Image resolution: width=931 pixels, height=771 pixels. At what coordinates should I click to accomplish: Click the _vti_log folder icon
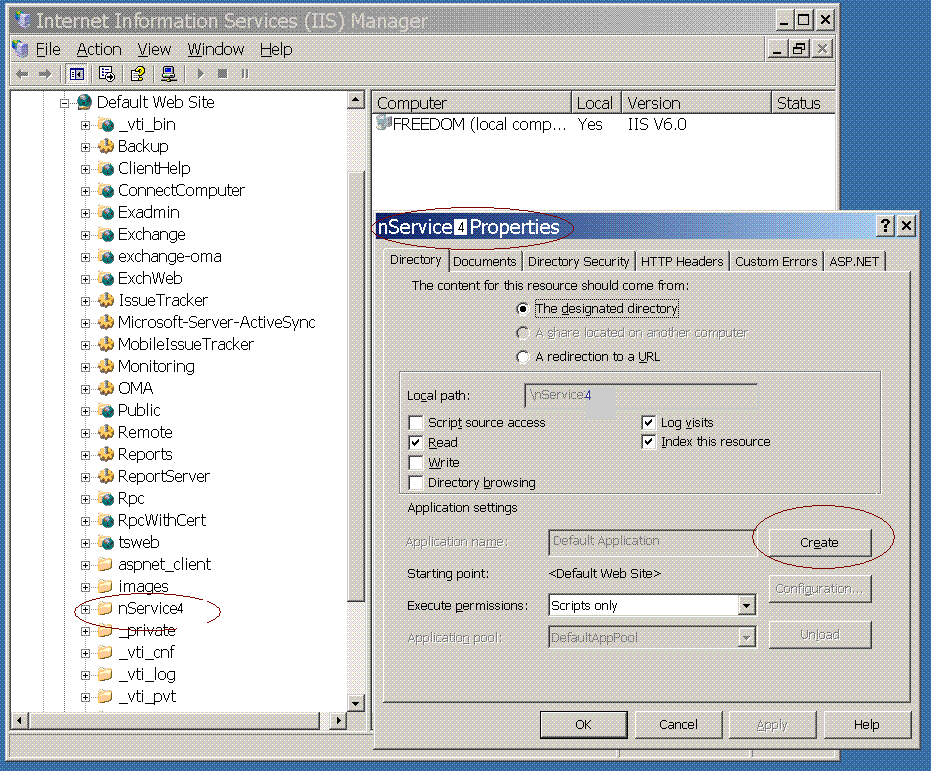tap(106, 674)
